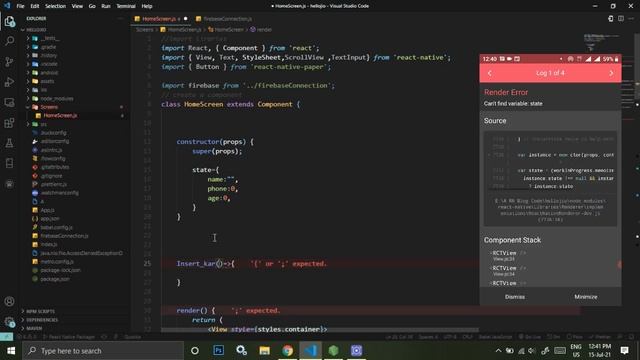Screen dimensions: 640x360
Task: Click Dismiss in the error overlay
Action: (x=515, y=297)
